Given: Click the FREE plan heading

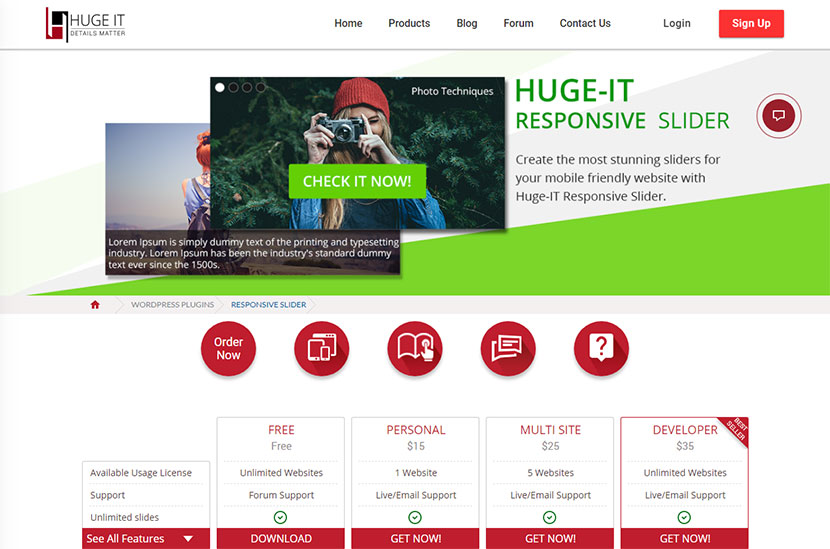Looking at the screenshot, I should click(281, 430).
